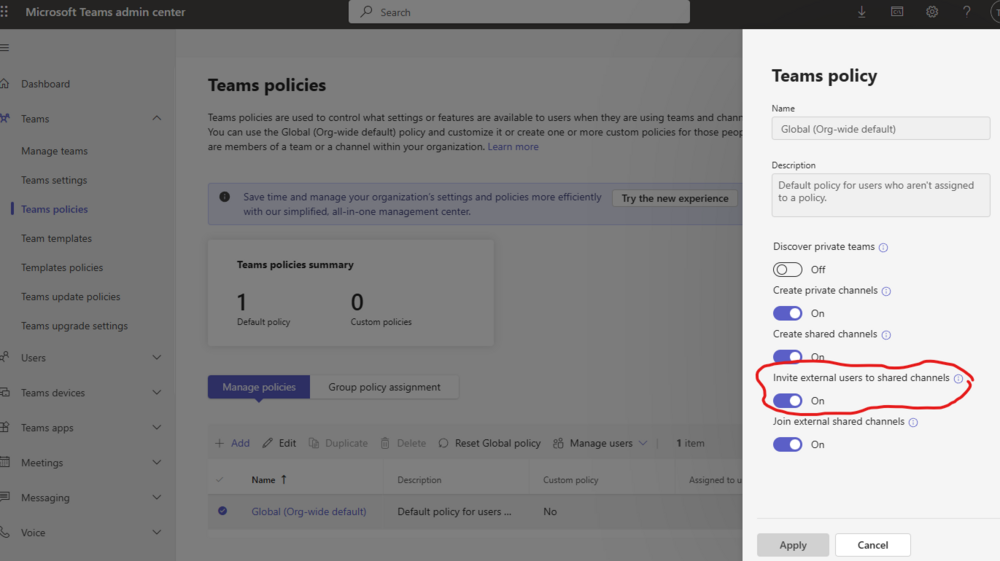Click the help question mark icon
The height and width of the screenshot is (561, 1000).
tap(966, 12)
